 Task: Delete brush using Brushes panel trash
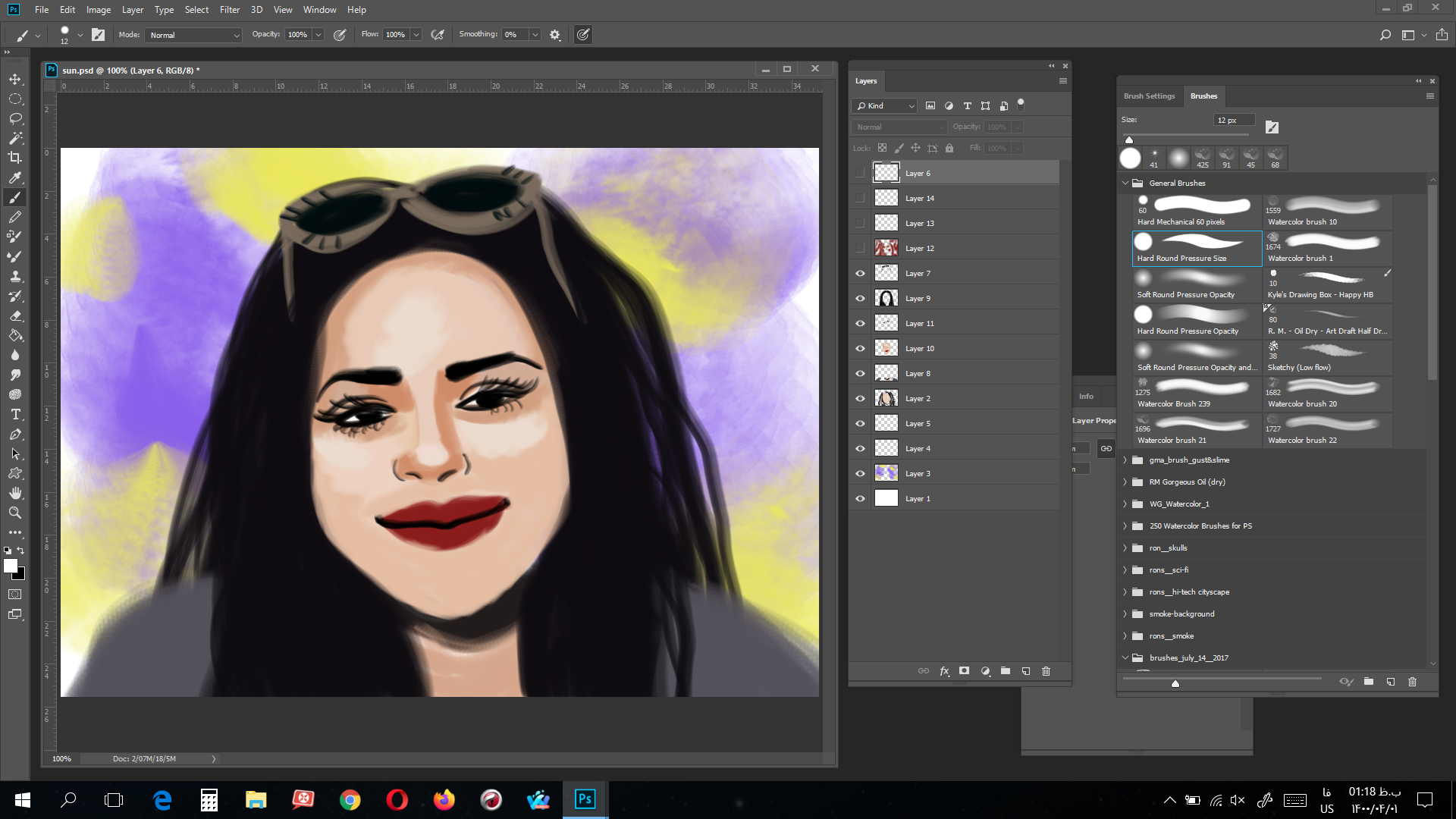coord(1412,682)
